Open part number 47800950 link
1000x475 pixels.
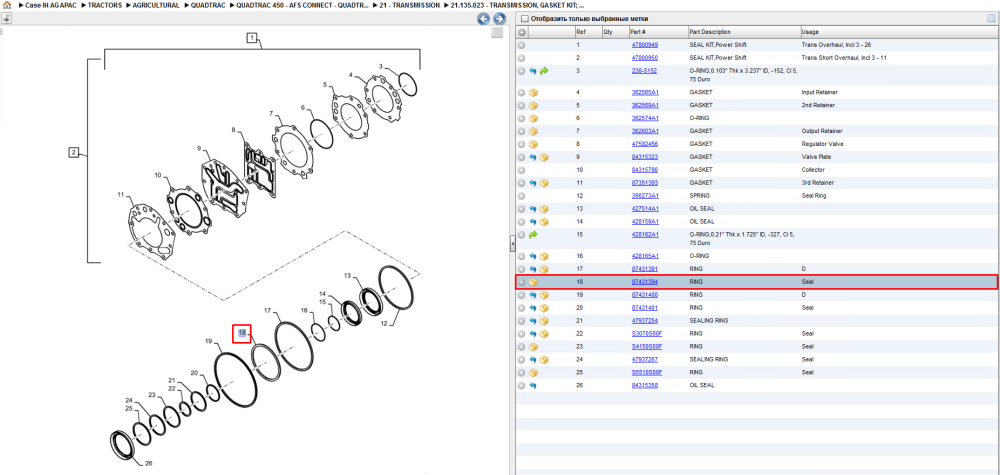[645, 58]
